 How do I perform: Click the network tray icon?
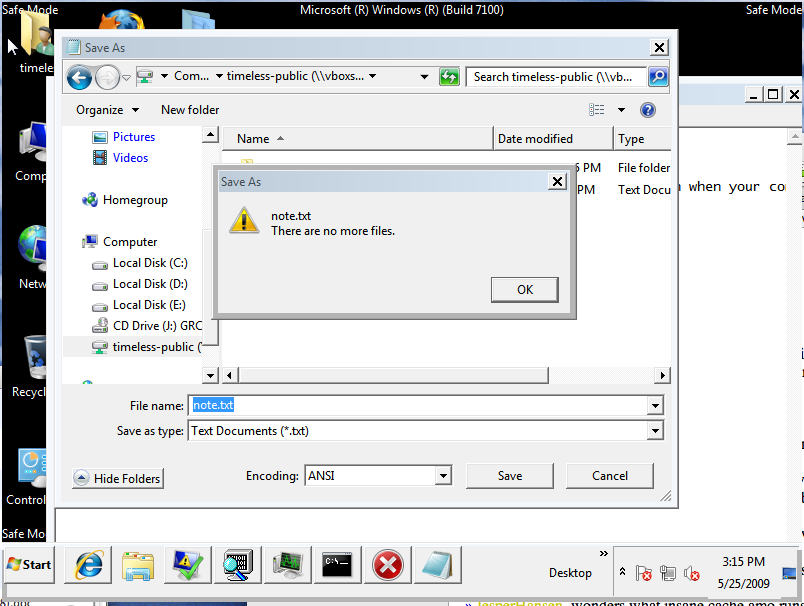668,573
